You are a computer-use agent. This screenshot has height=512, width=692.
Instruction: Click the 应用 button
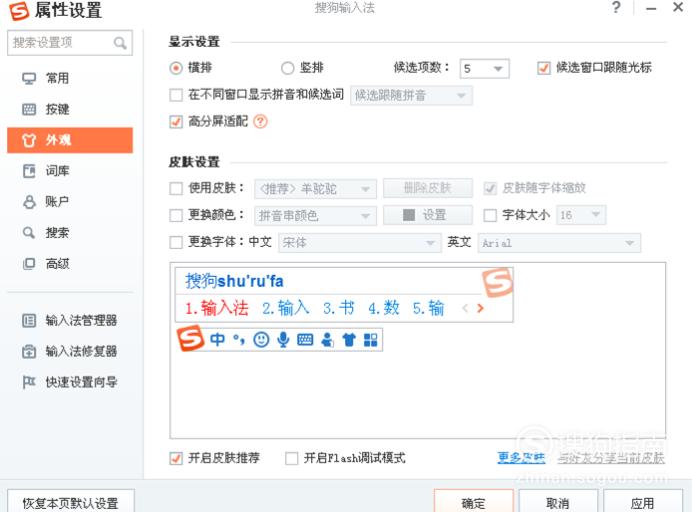pos(643,502)
